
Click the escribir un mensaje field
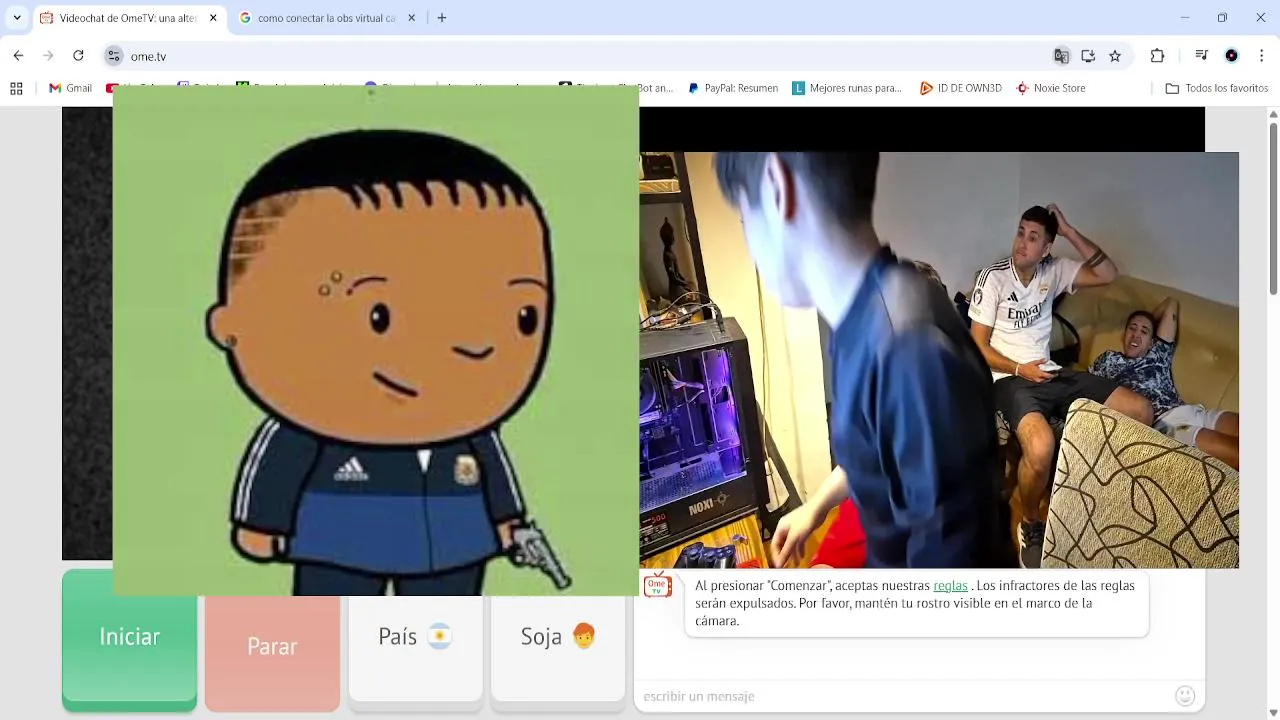(x=905, y=696)
